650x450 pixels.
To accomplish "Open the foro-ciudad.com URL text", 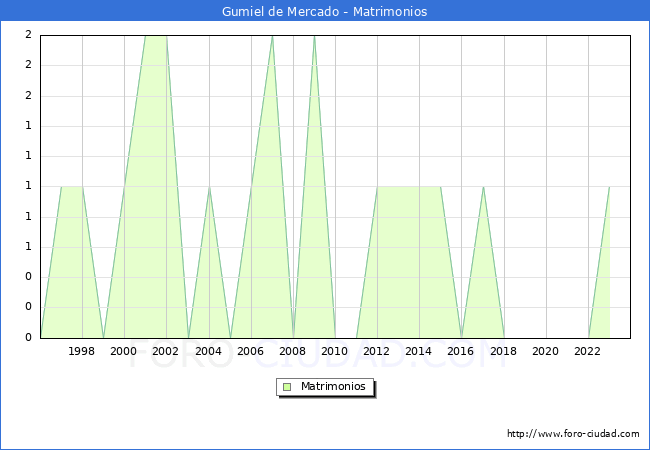I will click(x=573, y=434).
